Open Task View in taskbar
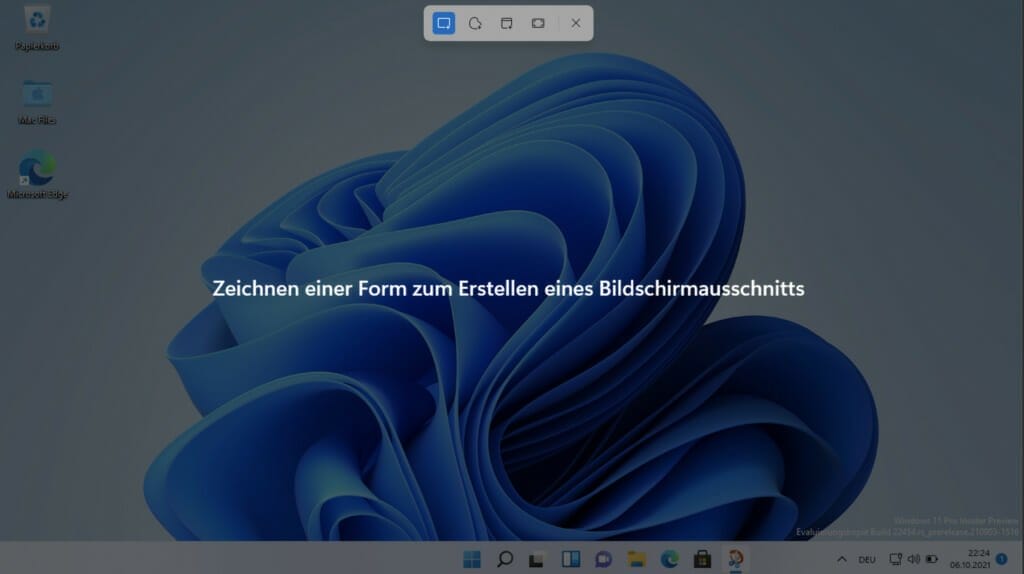This screenshot has width=1024, height=574. (x=537, y=559)
